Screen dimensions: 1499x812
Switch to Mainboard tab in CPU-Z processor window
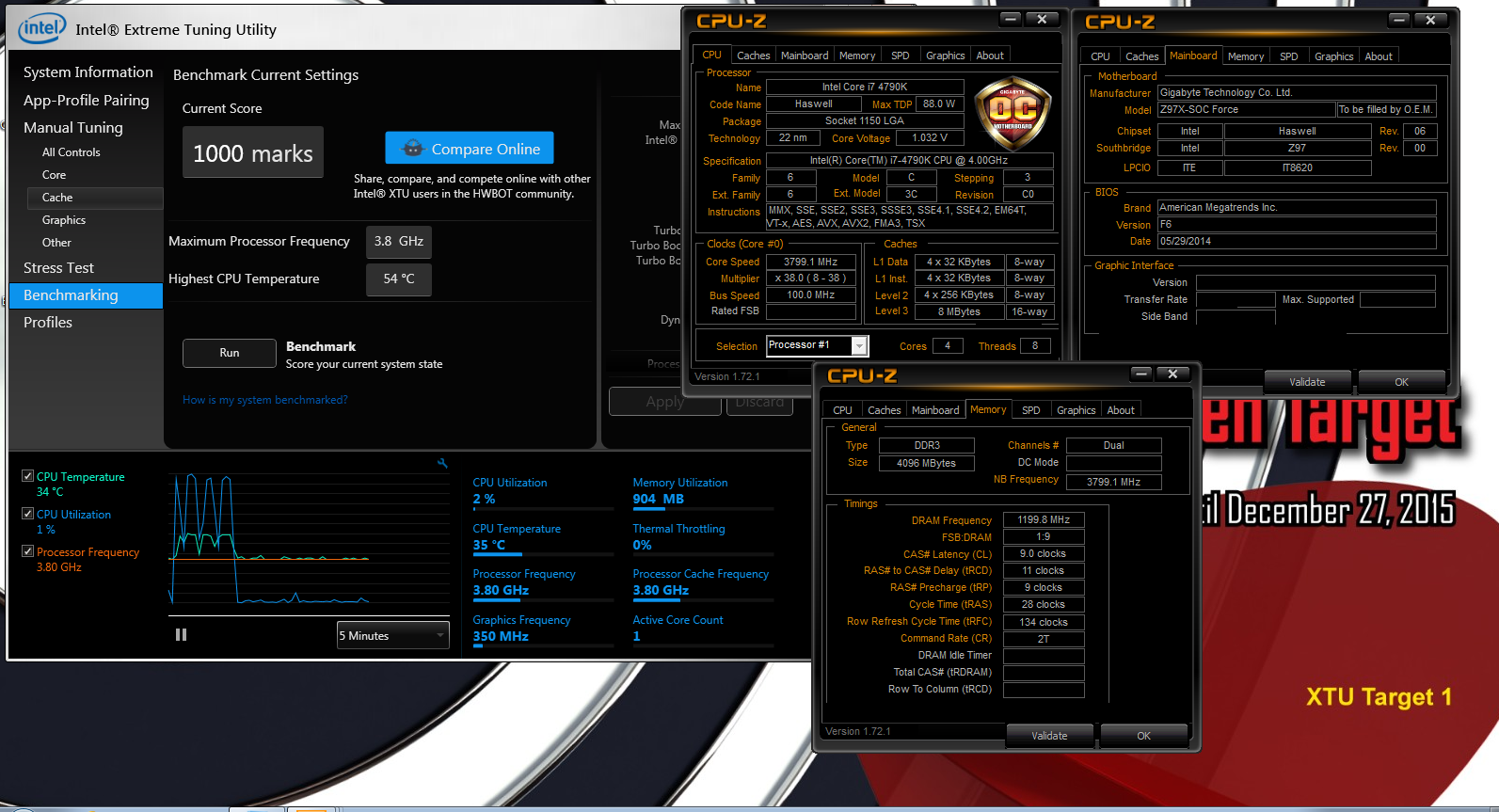coord(805,56)
